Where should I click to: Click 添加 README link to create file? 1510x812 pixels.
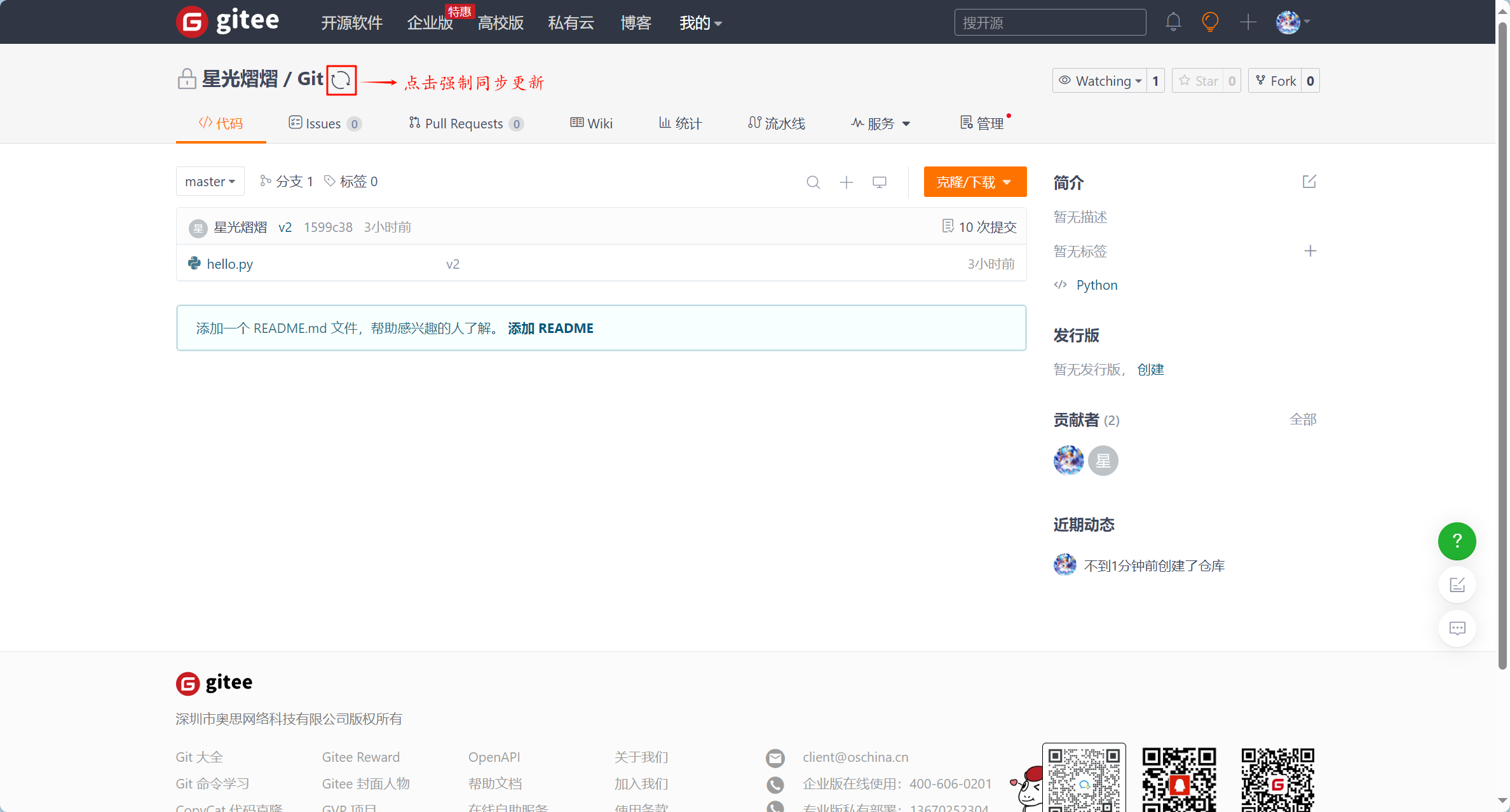[x=550, y=328]
